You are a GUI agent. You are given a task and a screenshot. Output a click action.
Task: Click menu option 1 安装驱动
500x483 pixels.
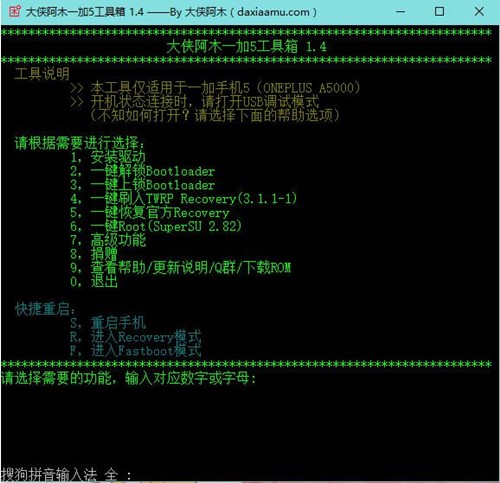[x=108, y=157]
